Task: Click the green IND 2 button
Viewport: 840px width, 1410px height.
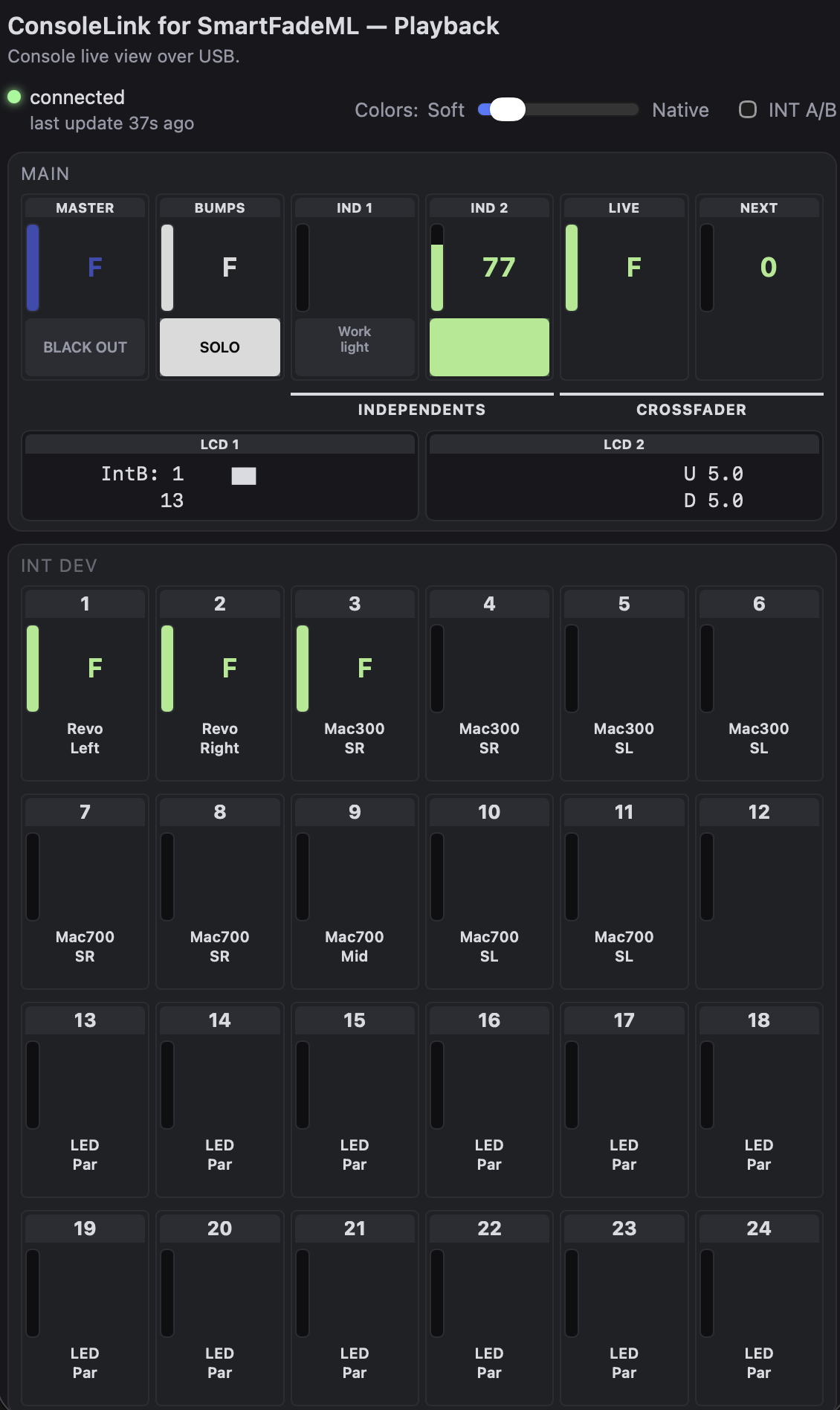Action: (489, 347)
